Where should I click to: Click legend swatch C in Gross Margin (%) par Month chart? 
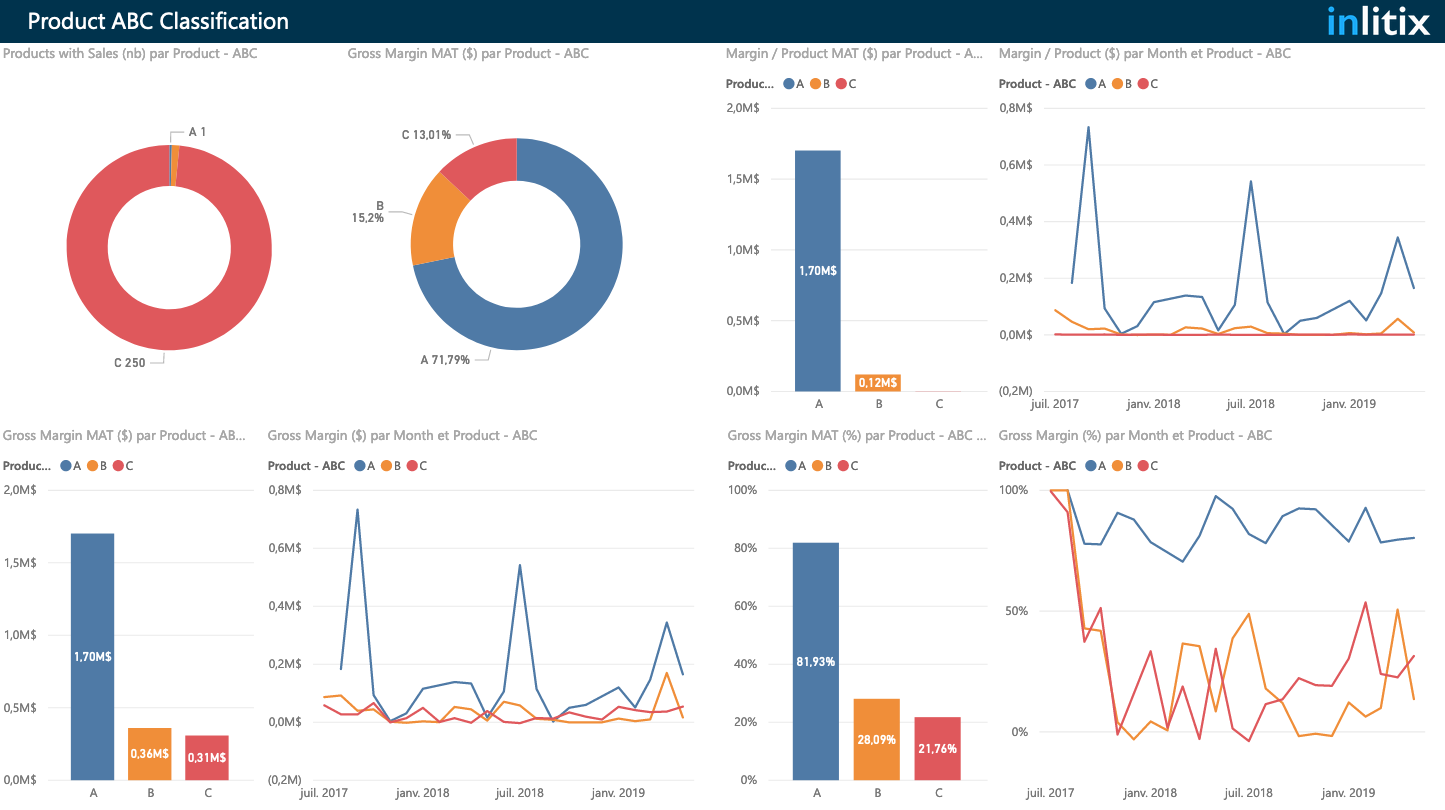[1141, 466]
